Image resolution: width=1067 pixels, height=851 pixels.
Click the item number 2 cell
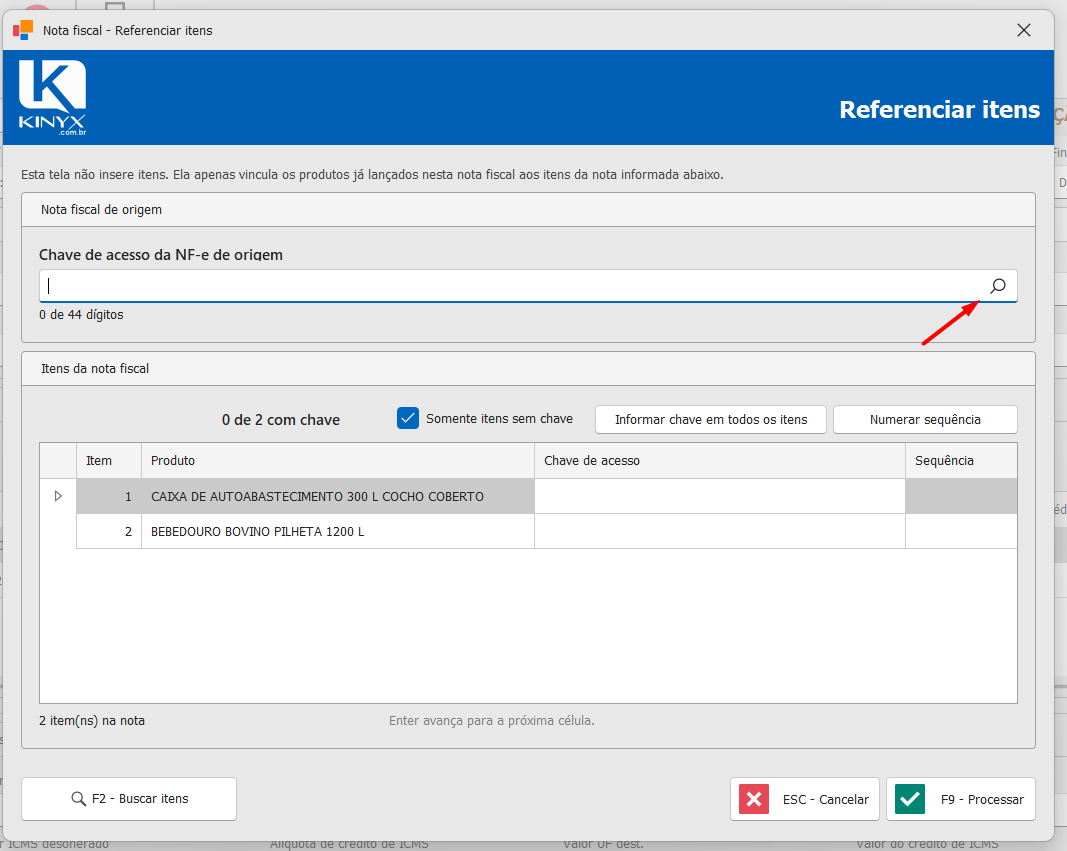click(109, 531)
